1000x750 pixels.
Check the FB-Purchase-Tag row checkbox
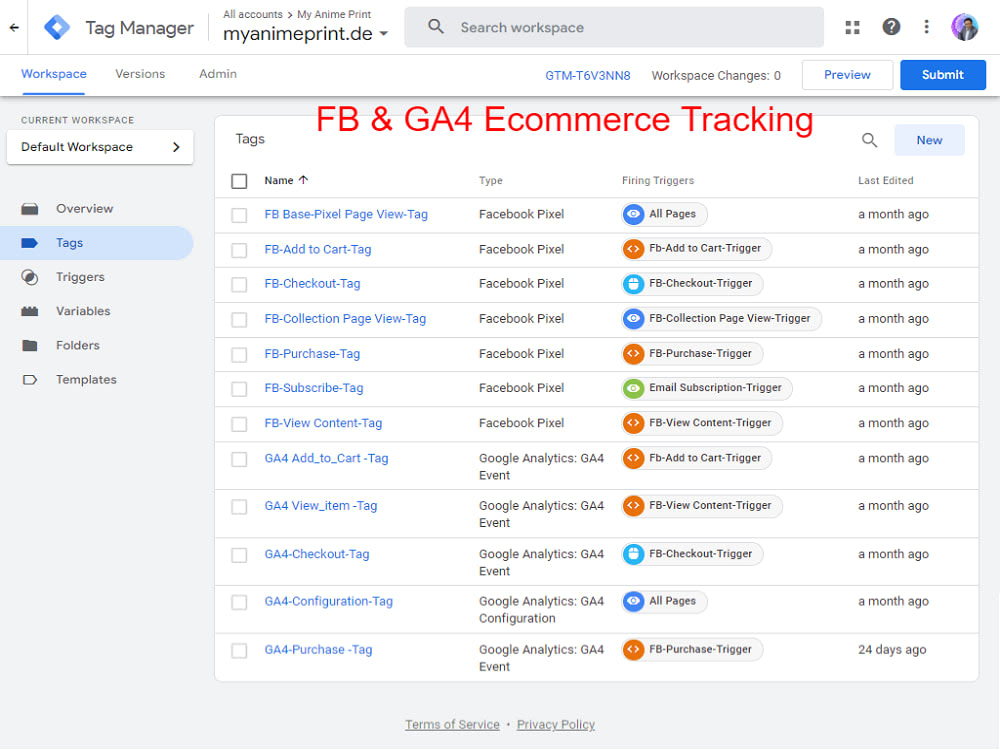tap(239, 353)
